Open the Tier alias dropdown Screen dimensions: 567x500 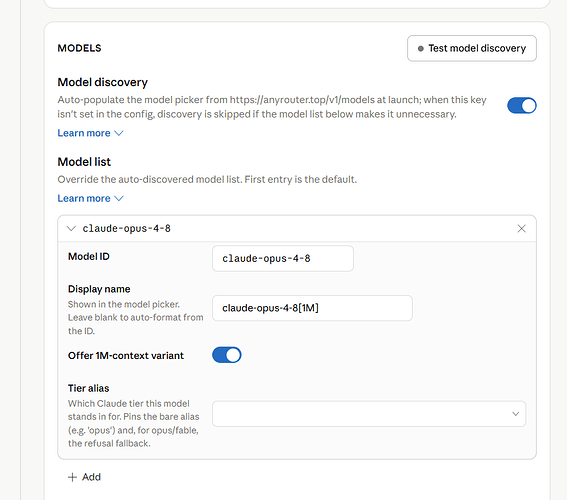[369, 414]
